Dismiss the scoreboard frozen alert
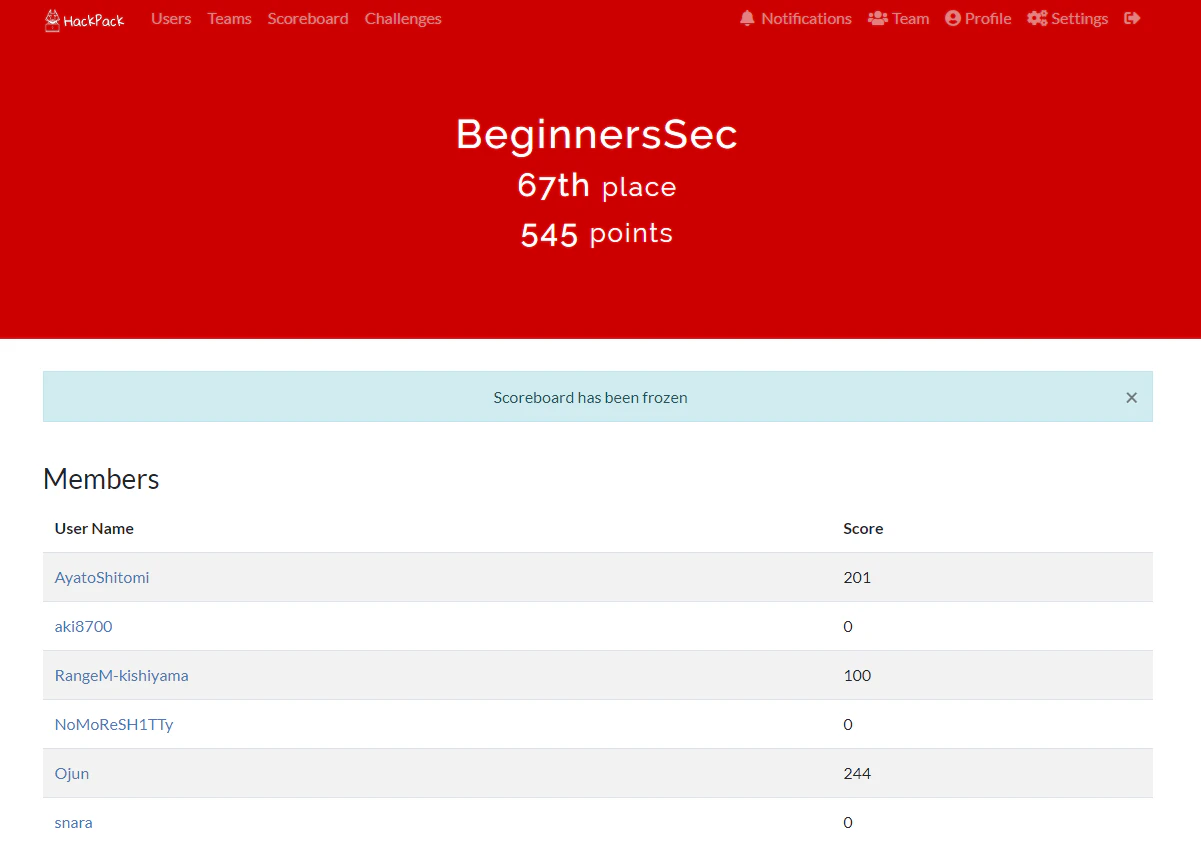1201x854 pixels. (1132, 398)
